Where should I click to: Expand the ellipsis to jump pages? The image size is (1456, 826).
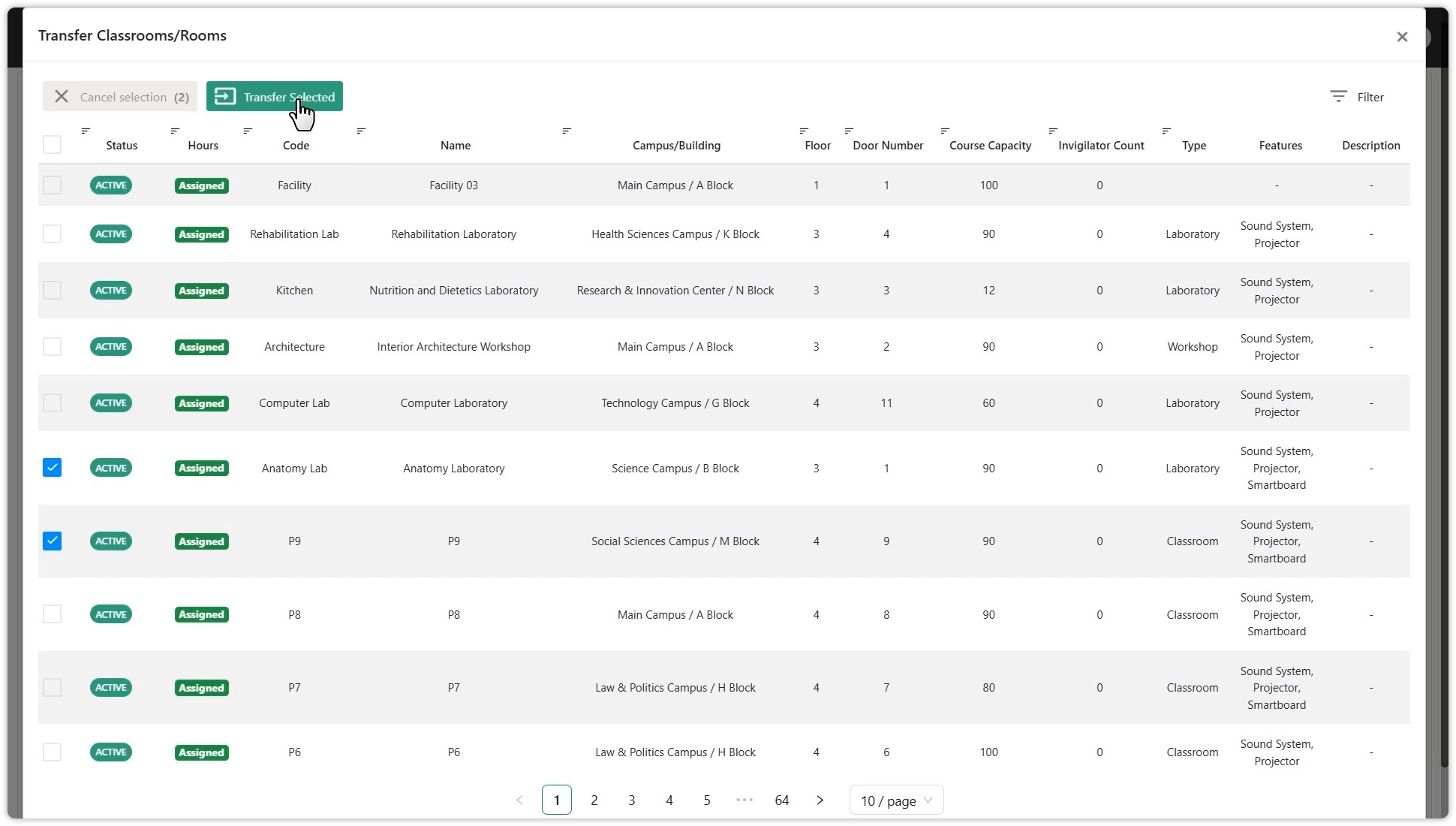tap(744, 800)
